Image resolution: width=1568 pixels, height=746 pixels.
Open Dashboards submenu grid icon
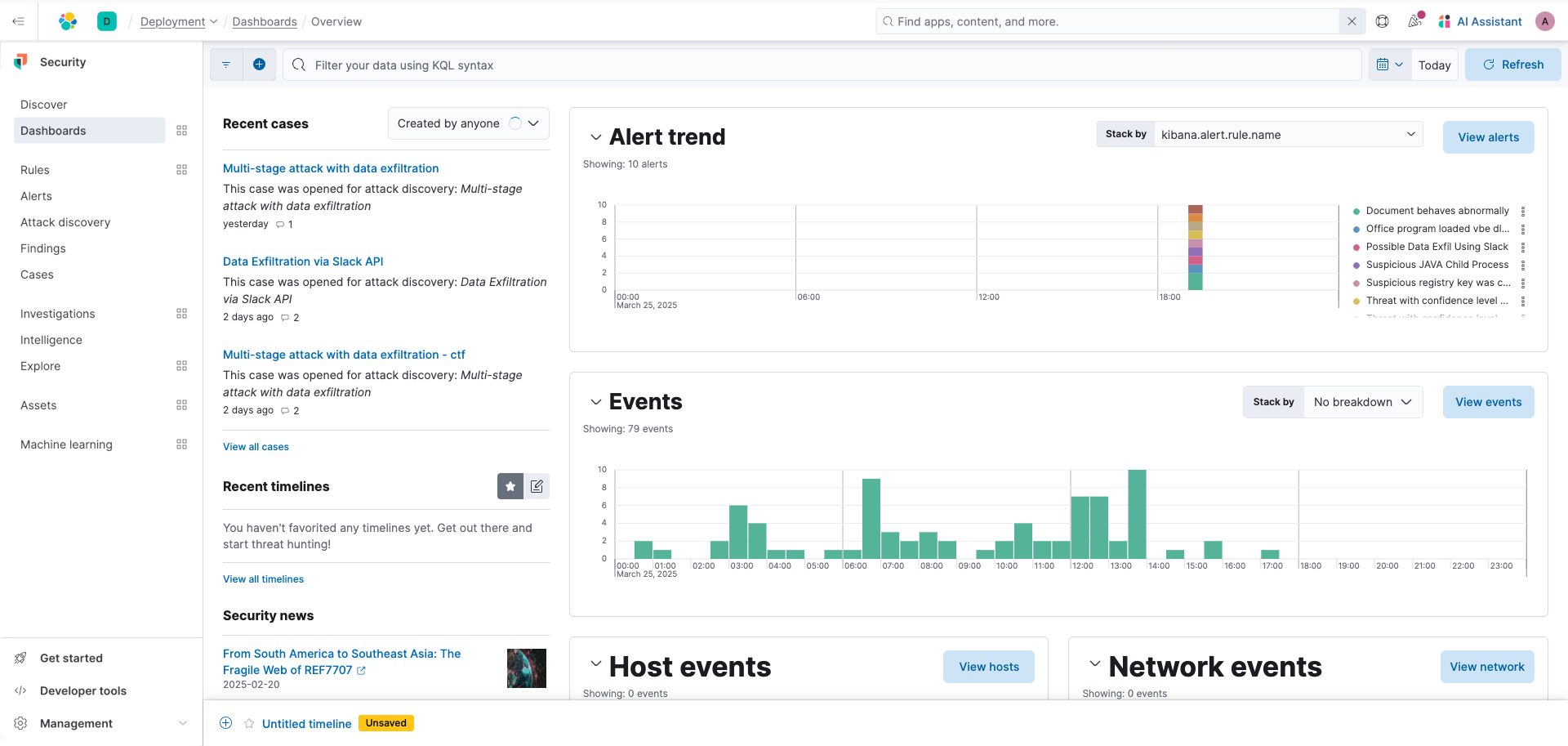[x=182, y=131]
